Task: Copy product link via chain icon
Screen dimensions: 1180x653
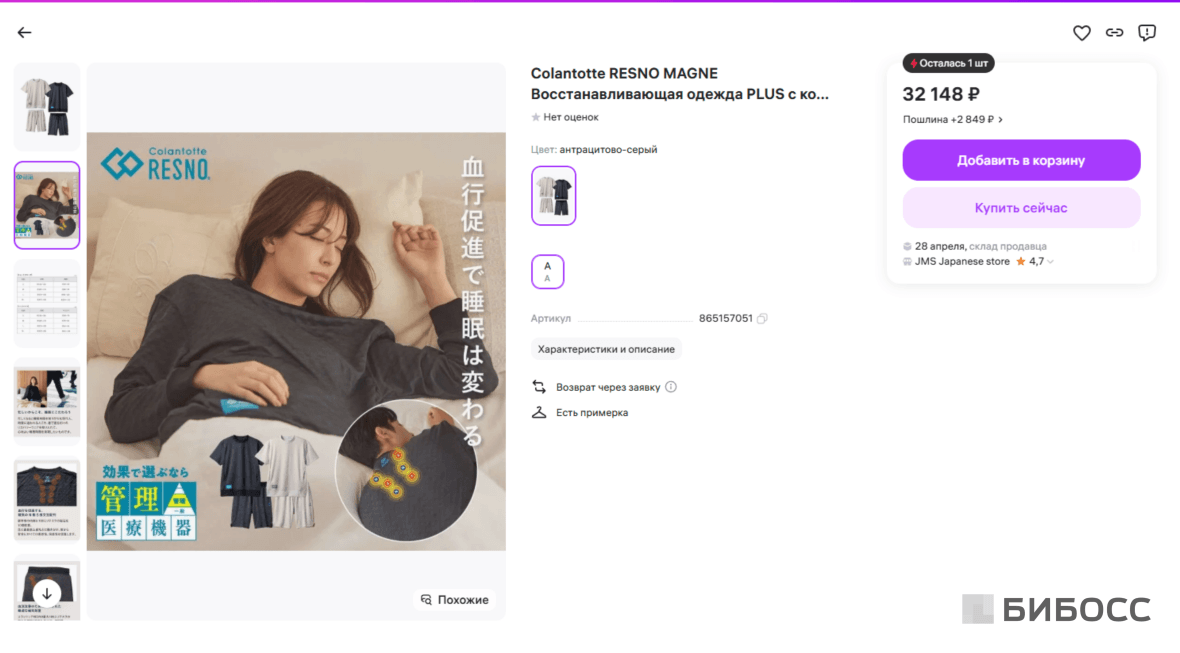Action: 1114,32
